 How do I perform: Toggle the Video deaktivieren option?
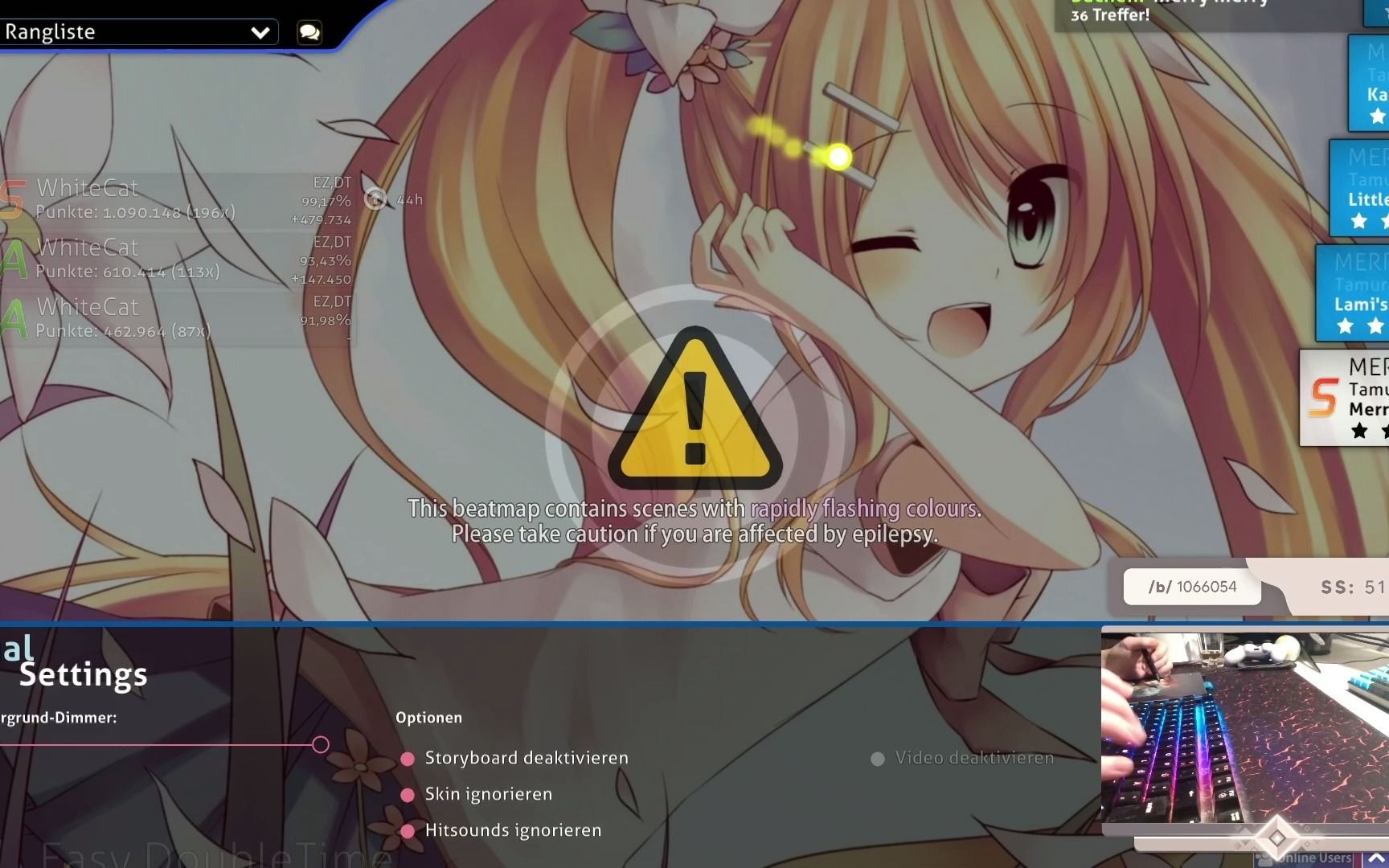coord(878,758)
